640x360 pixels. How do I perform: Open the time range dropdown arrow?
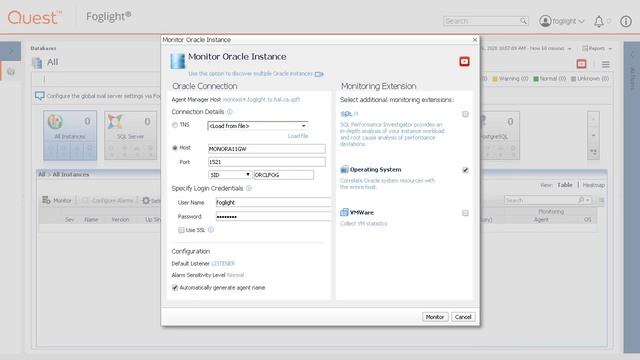pyautogui.click(x=569, y=49)
